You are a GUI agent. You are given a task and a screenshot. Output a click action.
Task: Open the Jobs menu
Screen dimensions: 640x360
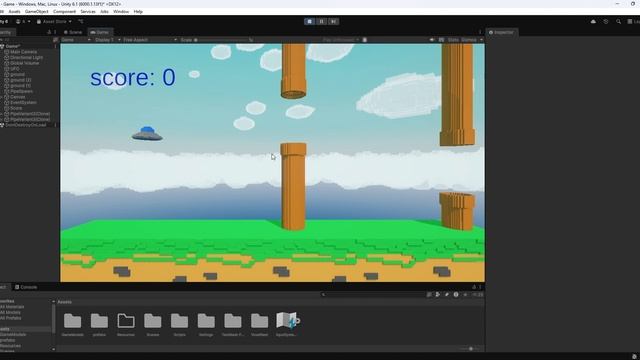pyautogui.click(x=104, y=11)
